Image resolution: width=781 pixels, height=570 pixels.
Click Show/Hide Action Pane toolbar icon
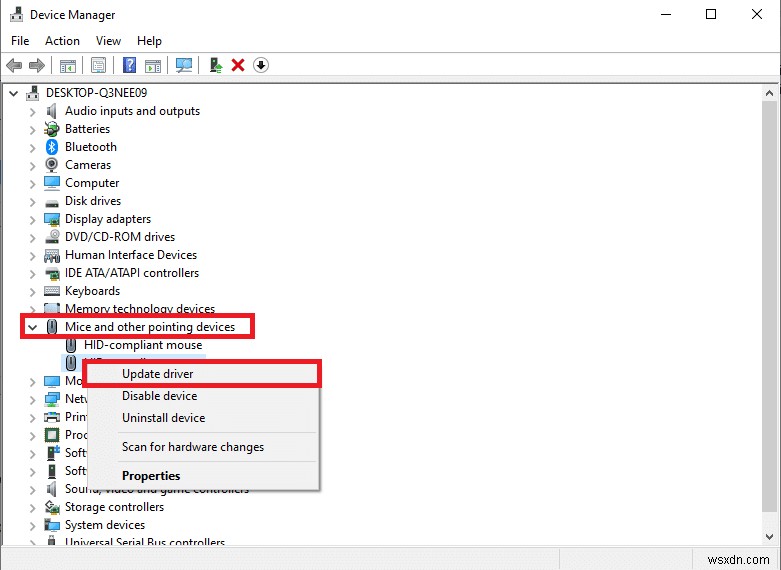153,65
